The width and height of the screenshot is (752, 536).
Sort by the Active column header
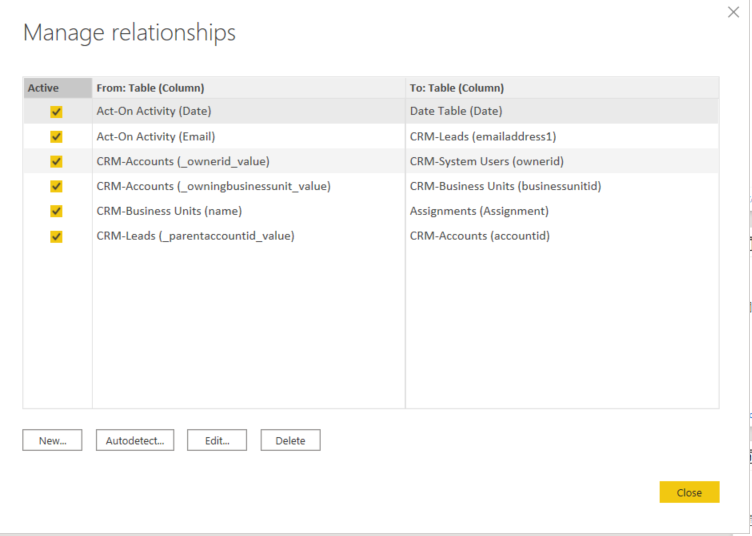point(58,88)
